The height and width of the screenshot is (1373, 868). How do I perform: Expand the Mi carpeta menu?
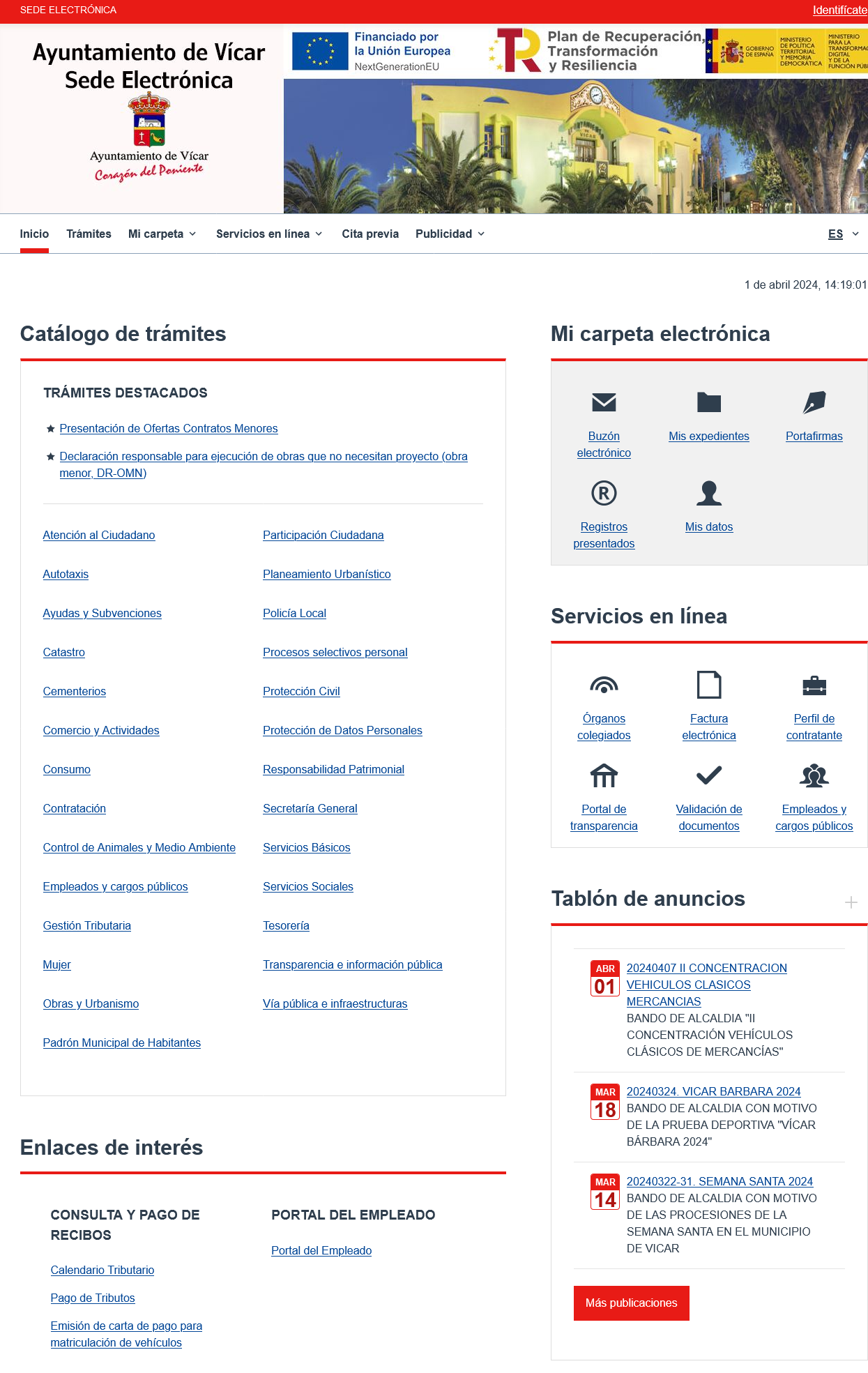coord(162,234)
